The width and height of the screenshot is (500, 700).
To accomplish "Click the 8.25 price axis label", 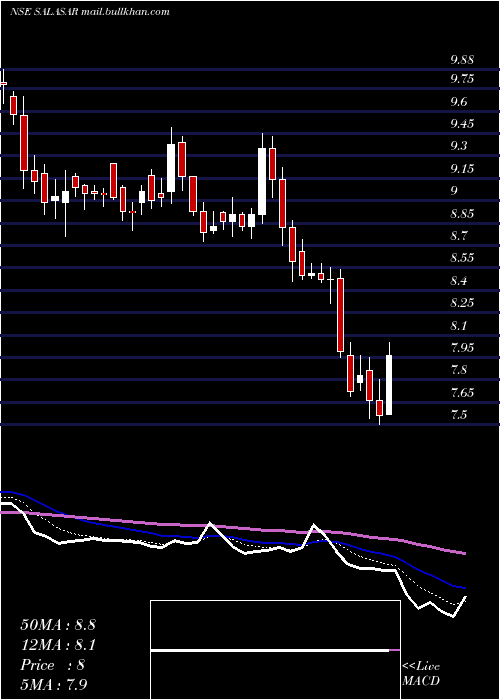I will coord(462,303).
